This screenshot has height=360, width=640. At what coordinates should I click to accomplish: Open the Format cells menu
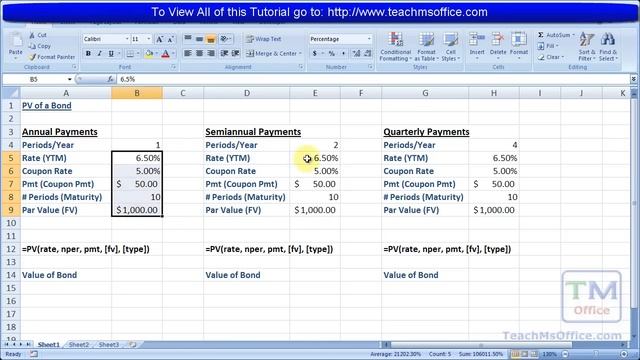pos(519,46)
